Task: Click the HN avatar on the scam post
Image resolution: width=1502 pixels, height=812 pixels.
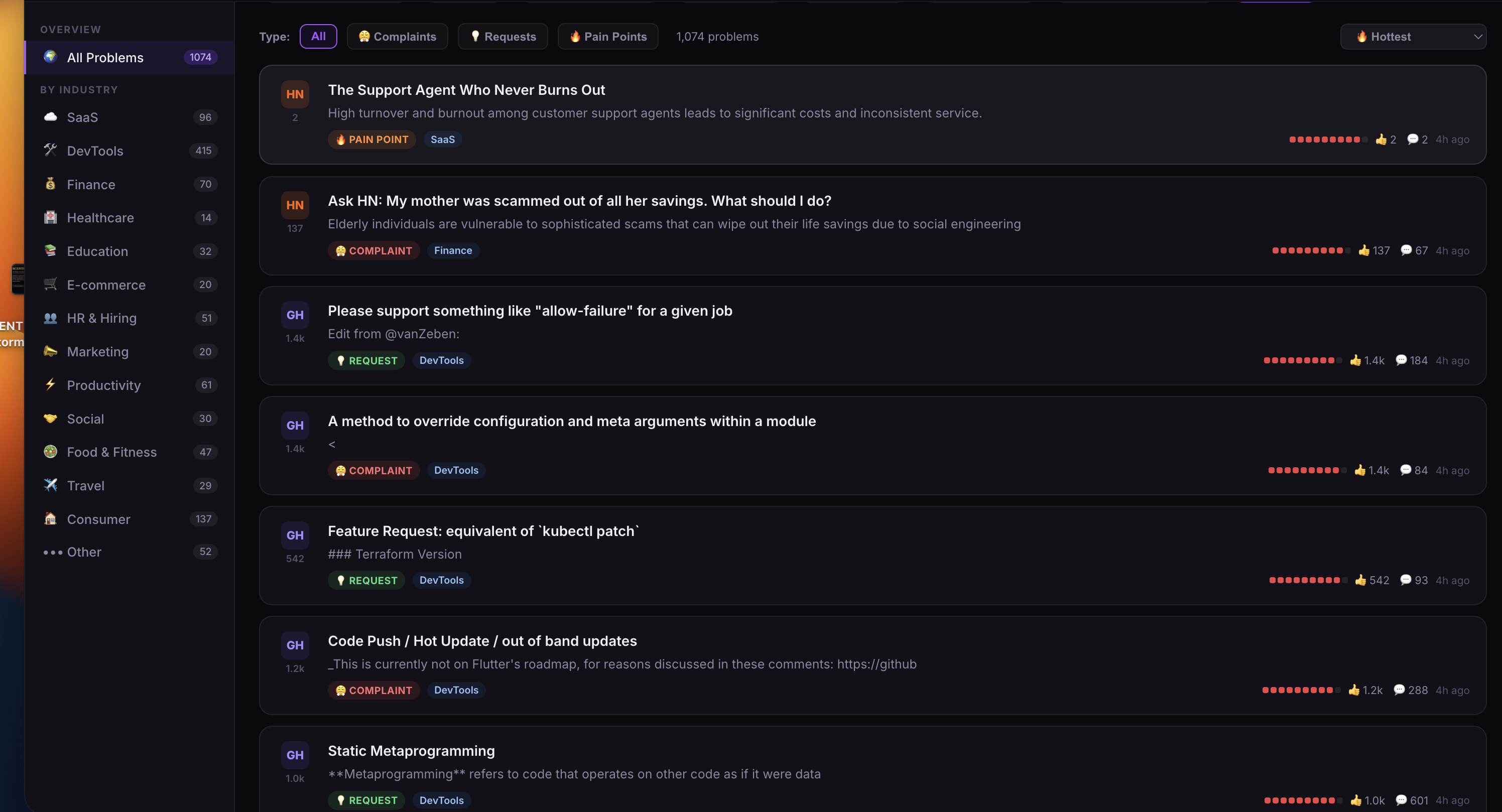Action: click(295, 205)
